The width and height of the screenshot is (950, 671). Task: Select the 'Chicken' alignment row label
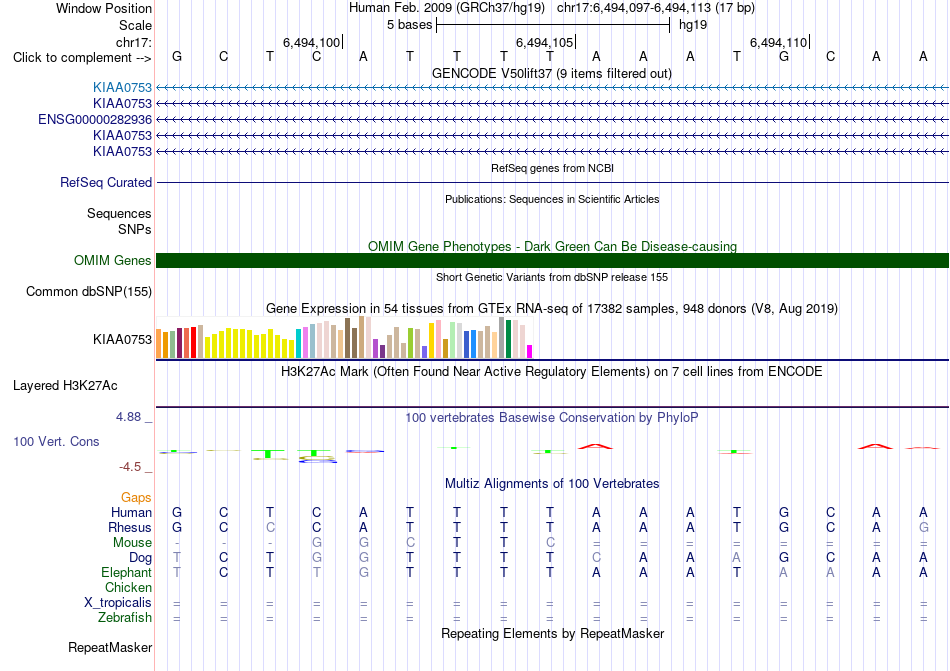coord(128,587)
